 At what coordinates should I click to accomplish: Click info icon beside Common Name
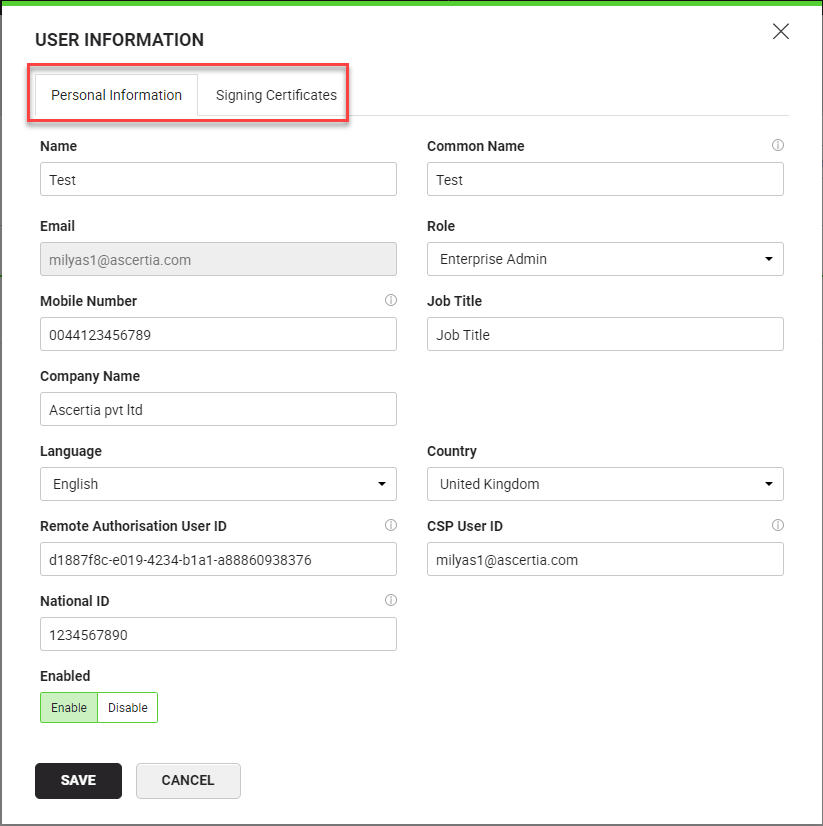[777, 146]
